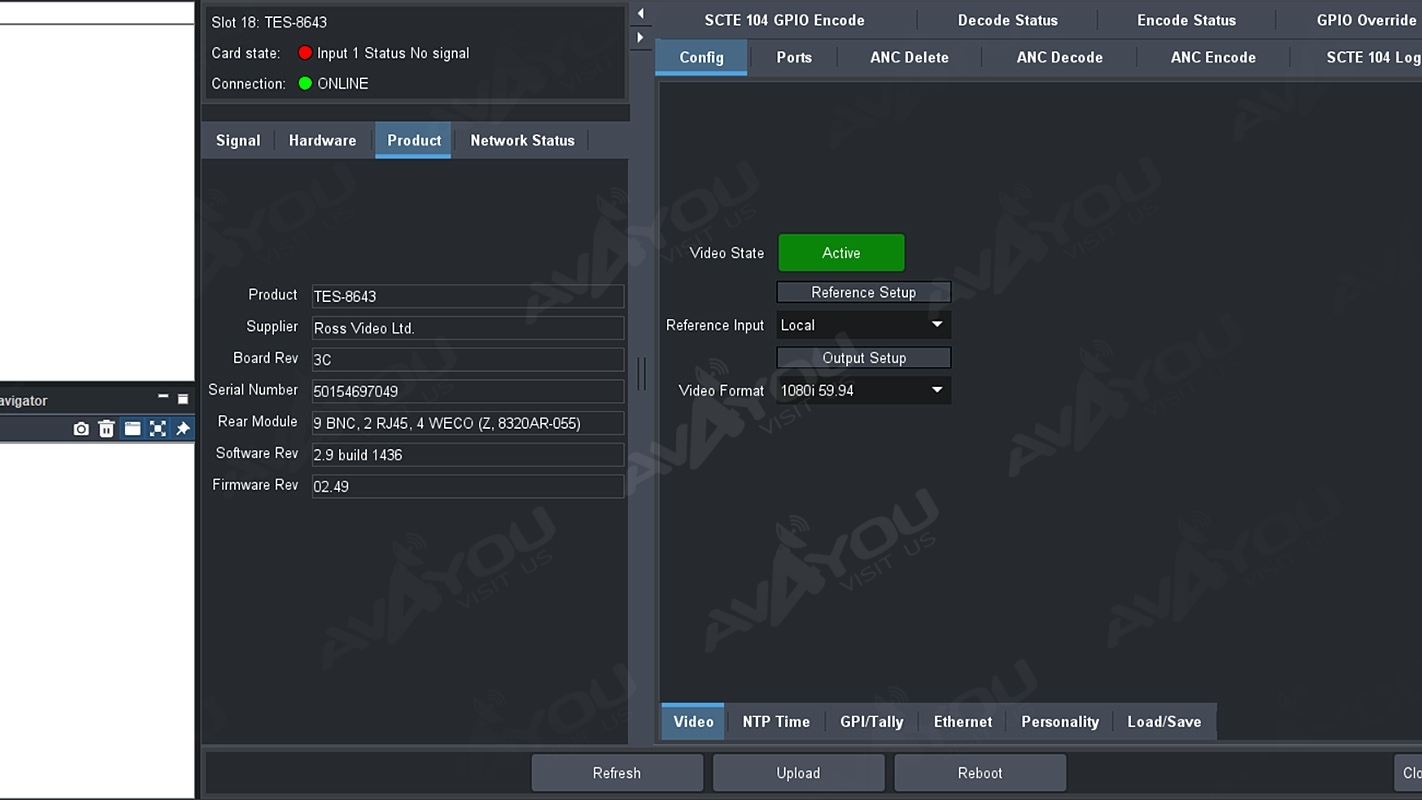
Task: Open the ANC Delete tab
Action: point(909,57)
